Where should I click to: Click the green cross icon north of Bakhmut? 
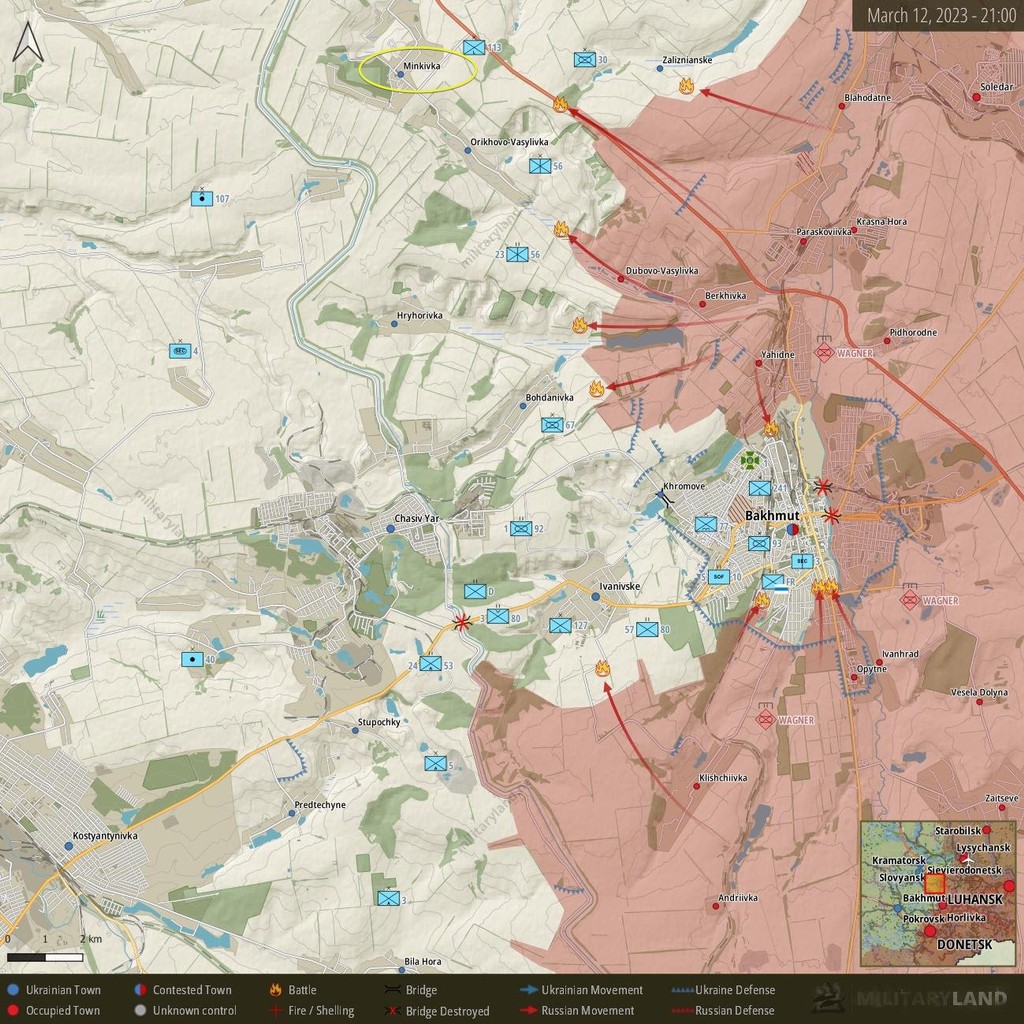click(750, 460)
